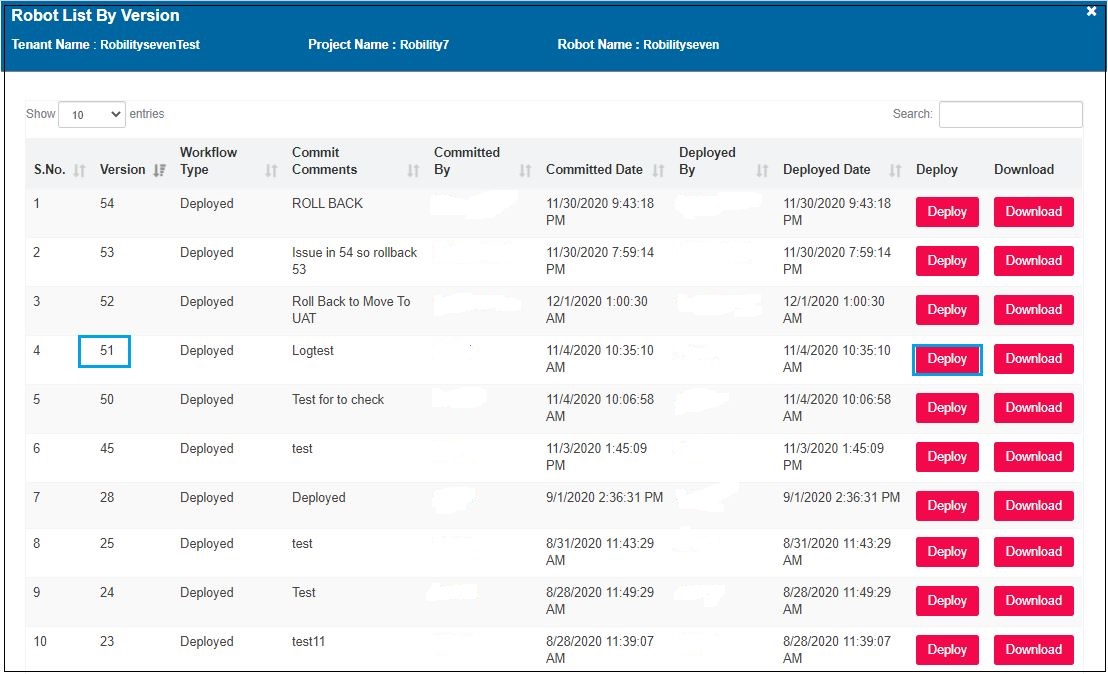Click Workflow Type sort arrows
1108x674 pixels.
(x=271, y=171)
